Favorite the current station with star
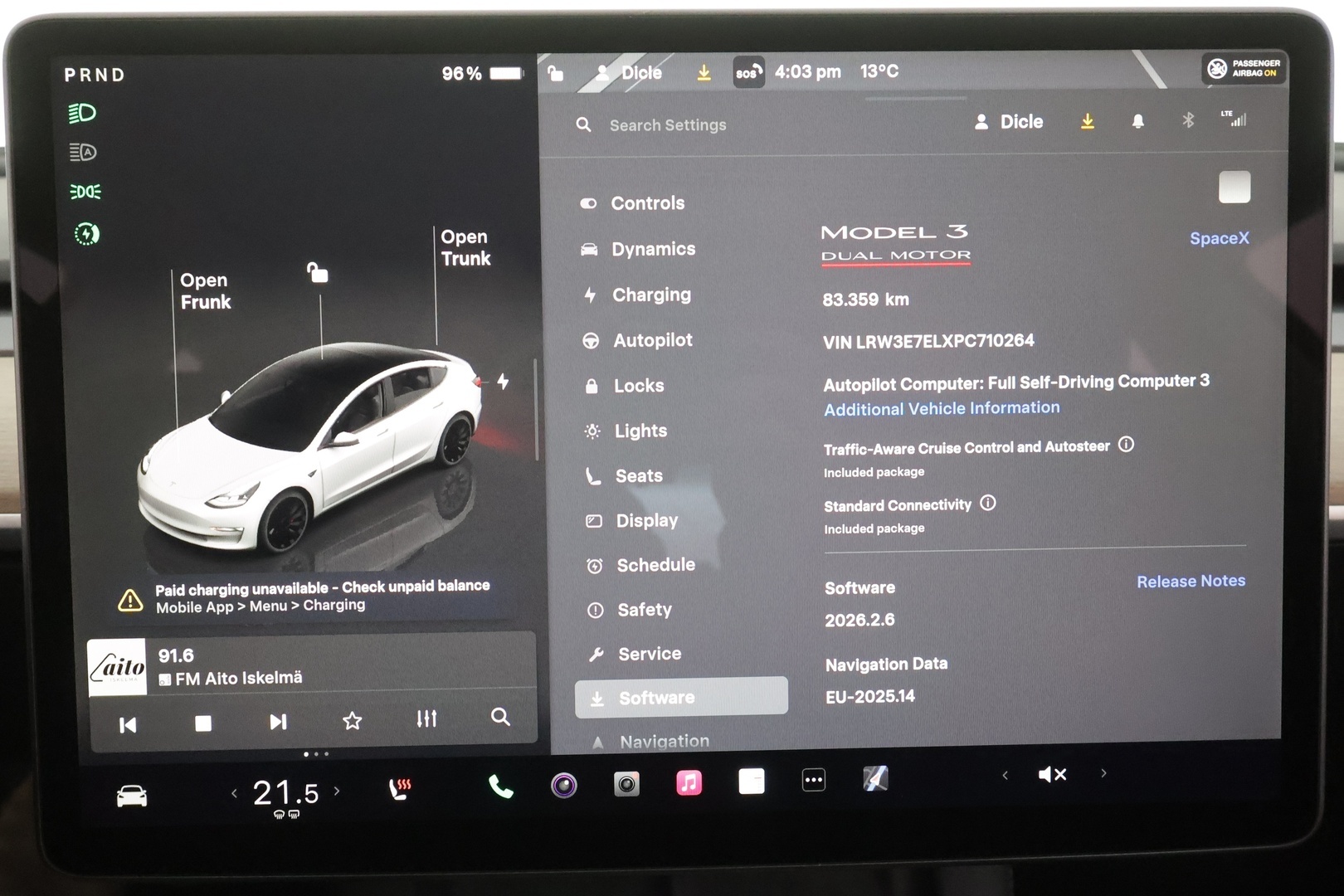 (x=353, y=720)
